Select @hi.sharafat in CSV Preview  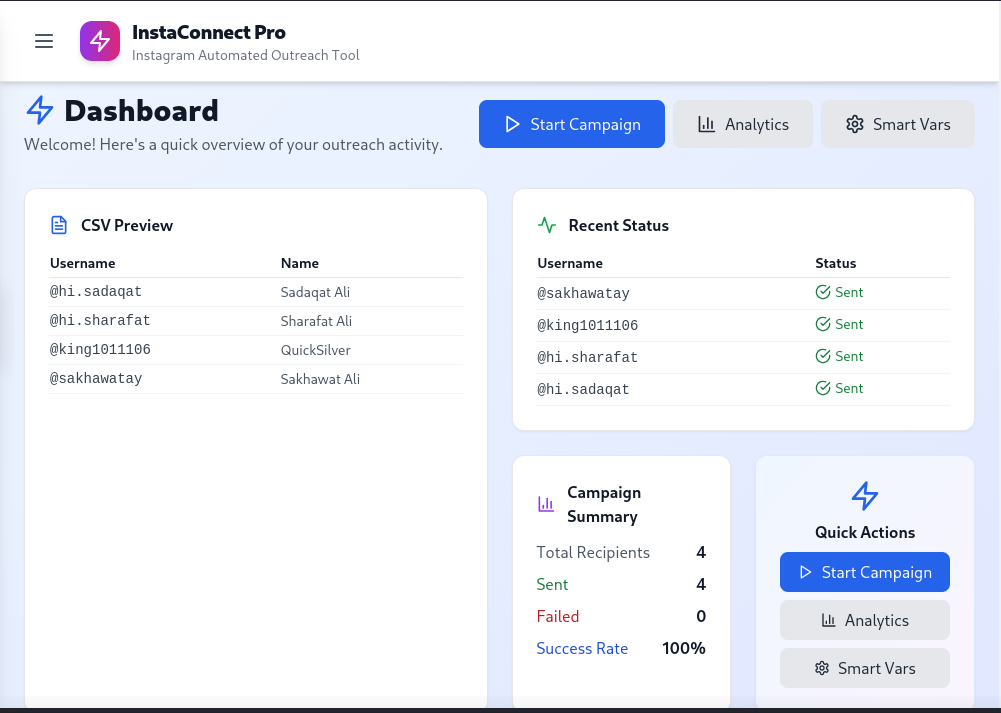tap(100, 320)
